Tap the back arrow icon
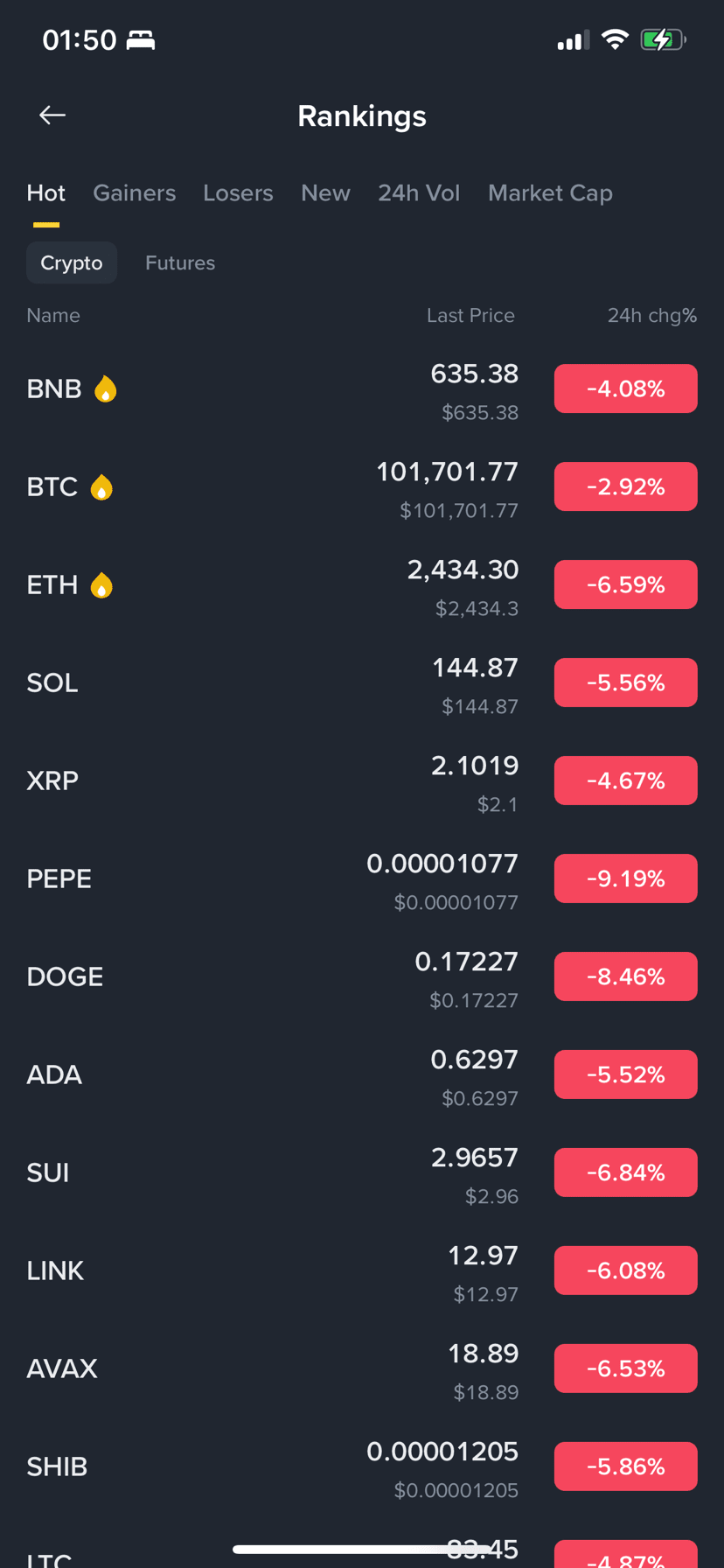This screenshot has height=1568, width=724. click(52, 115)
